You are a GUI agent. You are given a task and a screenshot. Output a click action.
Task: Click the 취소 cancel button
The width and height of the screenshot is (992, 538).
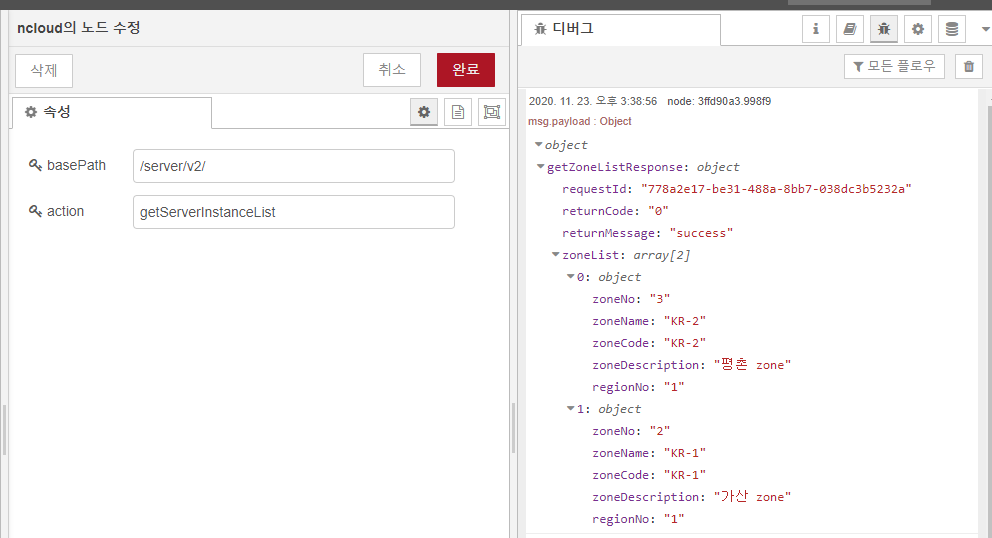pyautogui.click(x=392, y=70)
